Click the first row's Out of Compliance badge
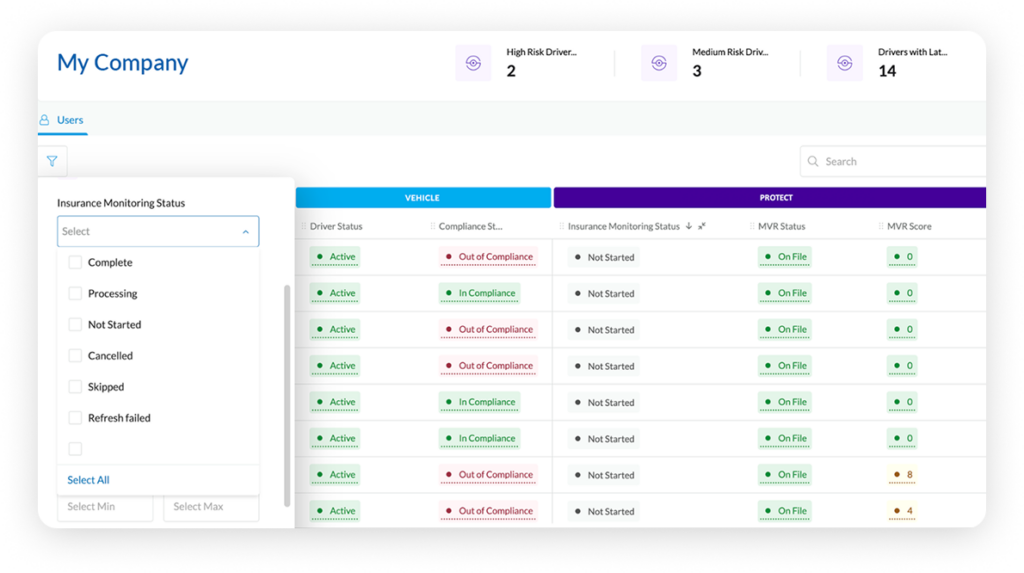Screen dimensions: 1024x573 pos(488,257)
